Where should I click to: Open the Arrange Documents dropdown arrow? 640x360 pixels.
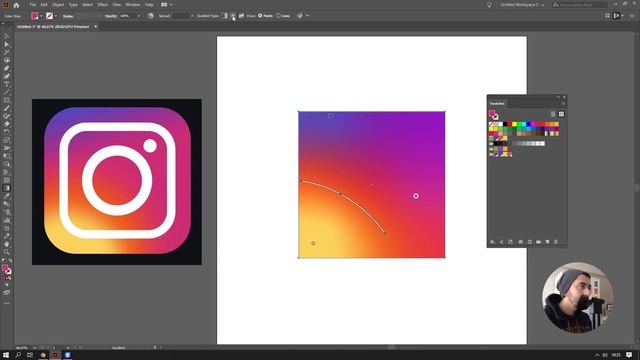click(x=171, y=5)
